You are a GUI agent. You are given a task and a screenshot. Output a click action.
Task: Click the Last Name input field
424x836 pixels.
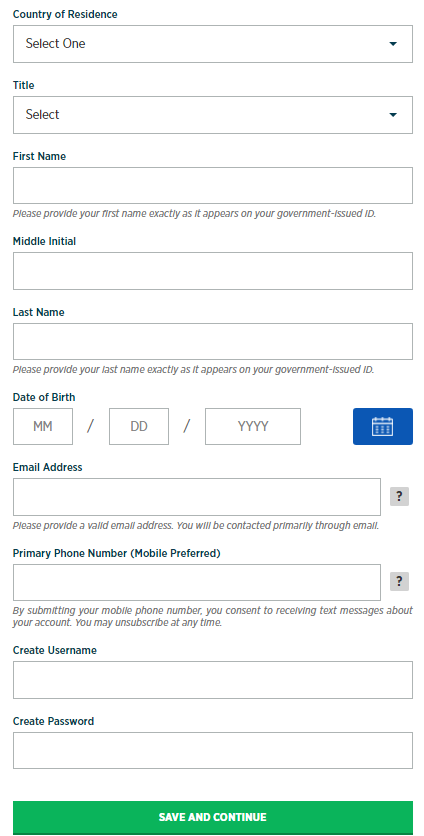point(213,341)
